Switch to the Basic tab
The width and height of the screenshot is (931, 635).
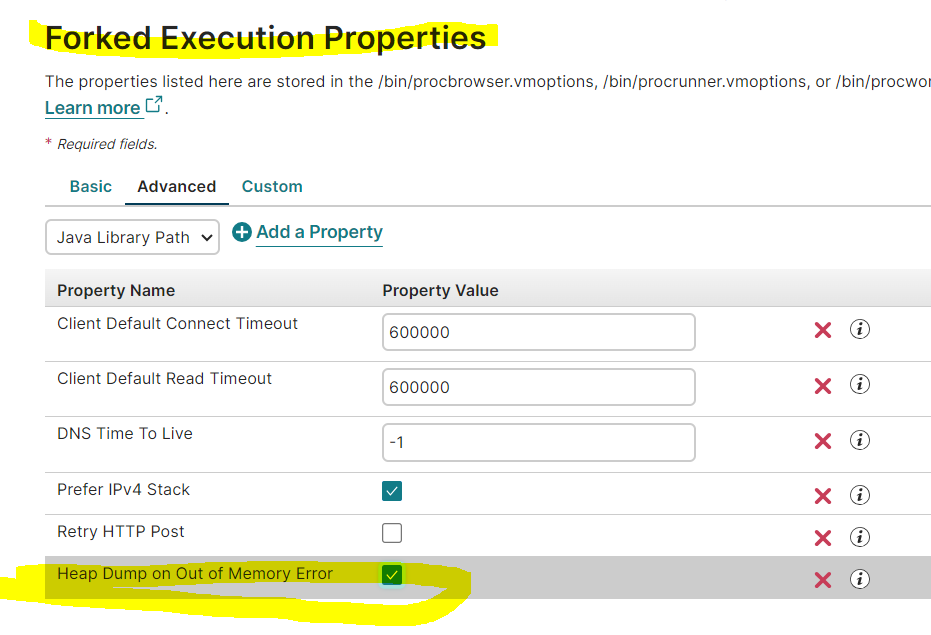(x=91, y=186)
